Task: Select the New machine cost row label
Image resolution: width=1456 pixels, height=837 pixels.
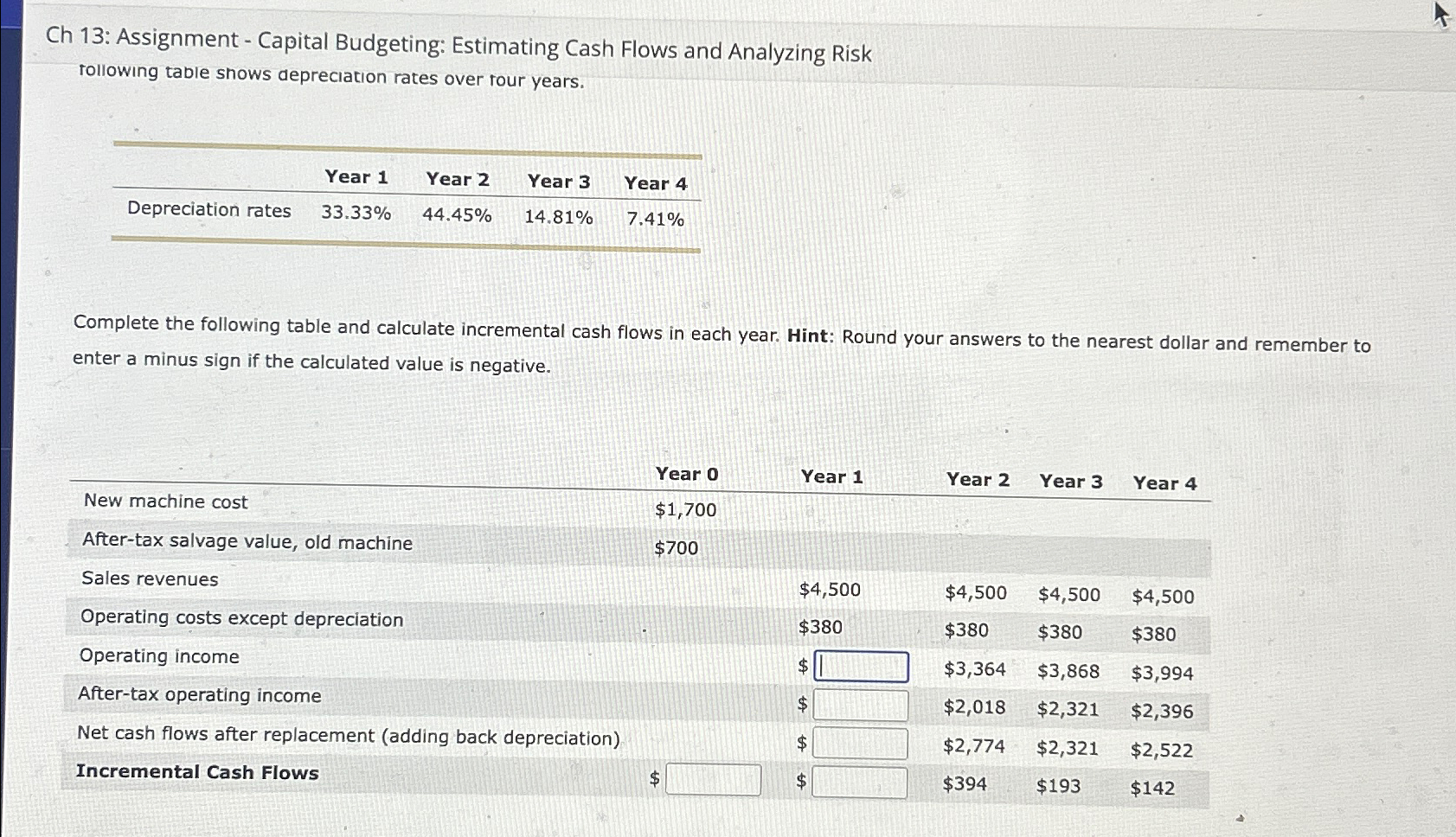Action: [x=163, y=502]
